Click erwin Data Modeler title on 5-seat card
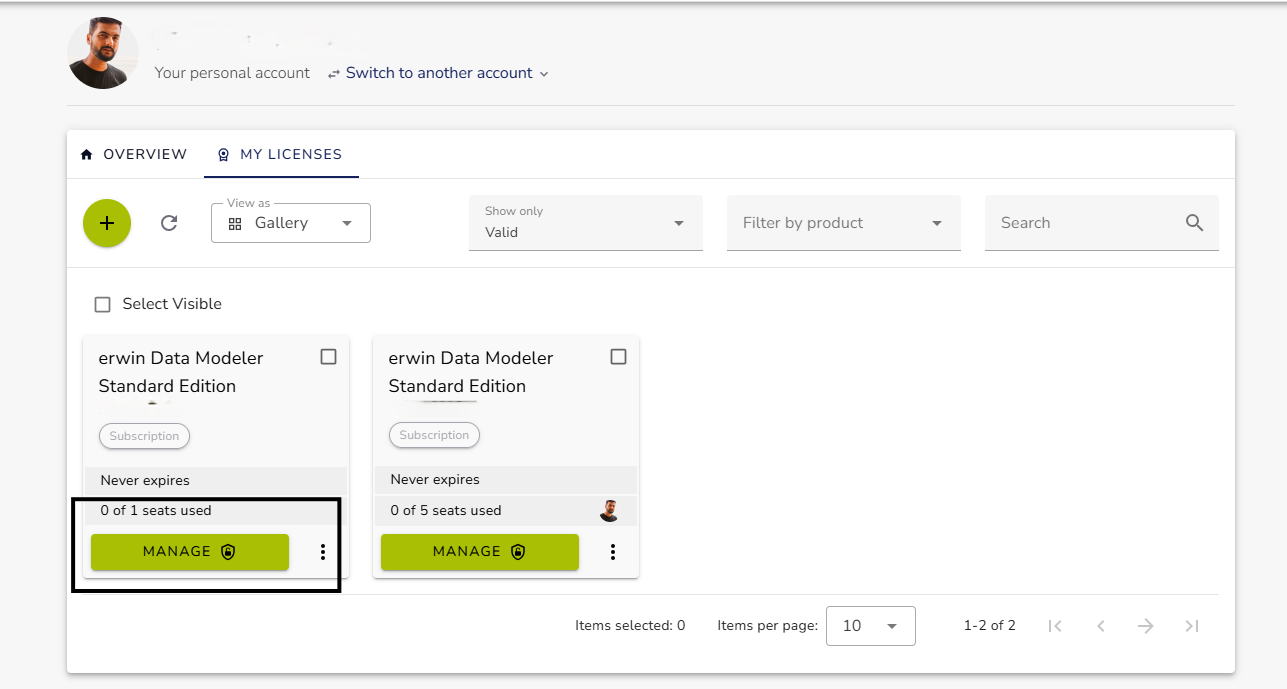The width and height of the screenshot is (1287, 689). (471, 372)
